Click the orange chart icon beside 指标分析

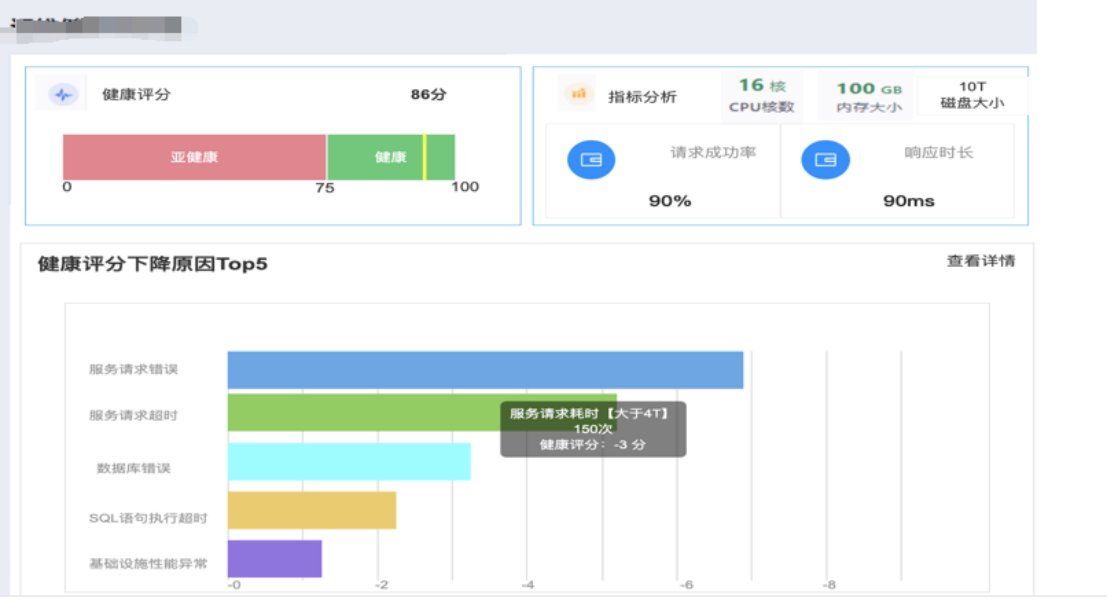tap(577, 94)
